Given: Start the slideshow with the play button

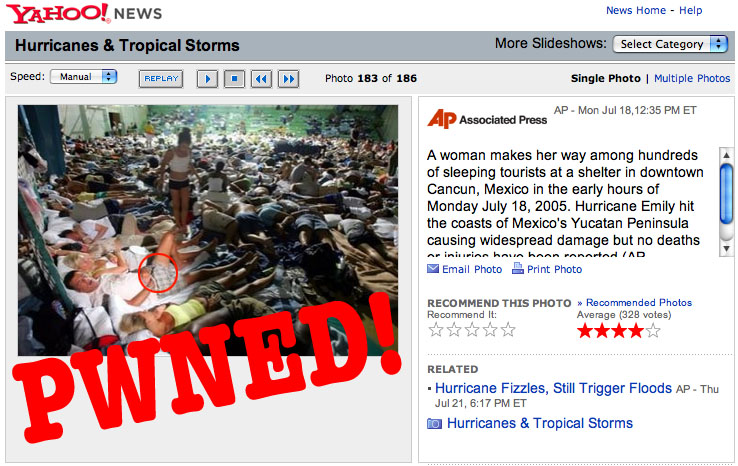Looking at the screenshot, I should pos(207,79).
